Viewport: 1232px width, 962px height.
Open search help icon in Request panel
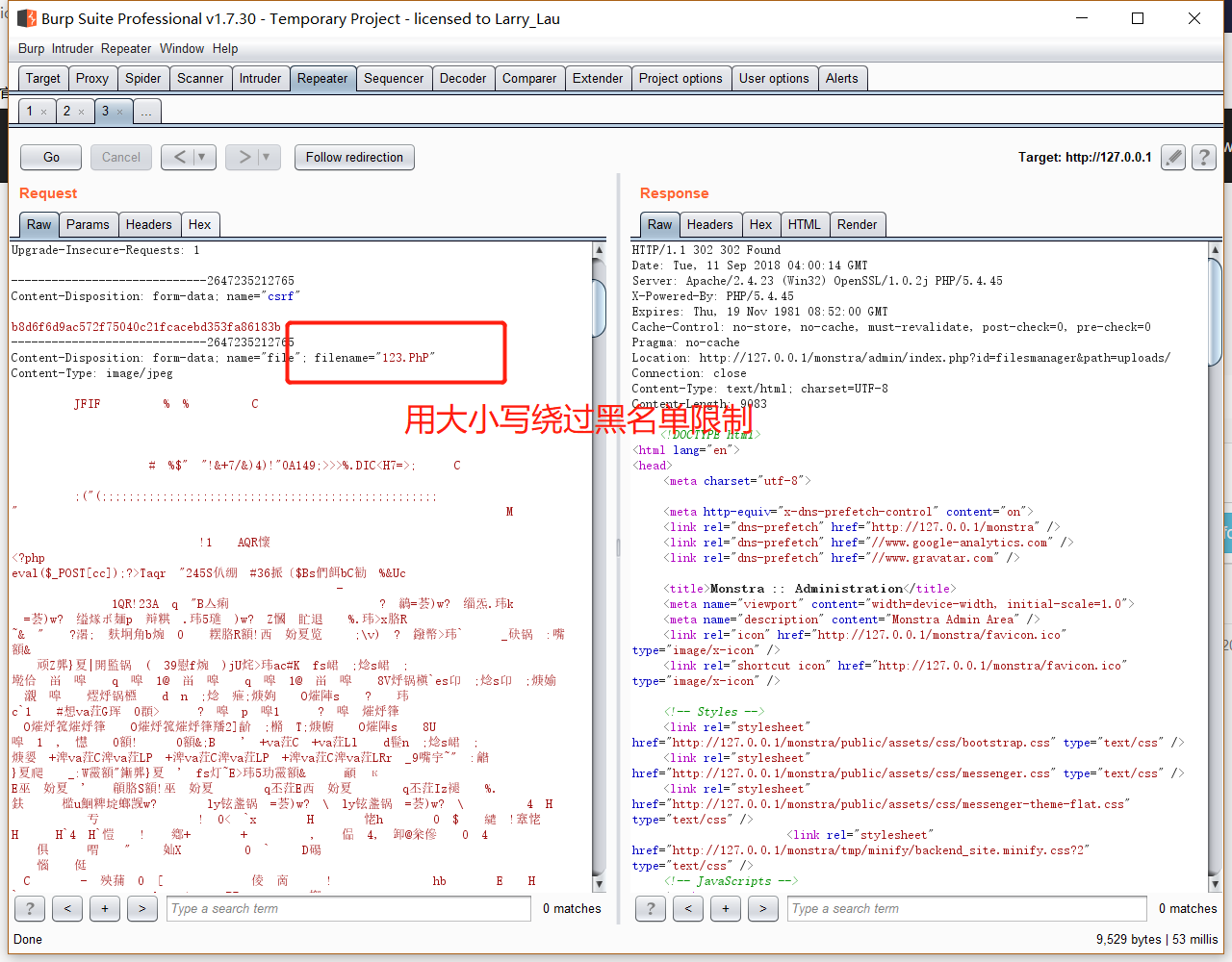[x=30, y=908]
